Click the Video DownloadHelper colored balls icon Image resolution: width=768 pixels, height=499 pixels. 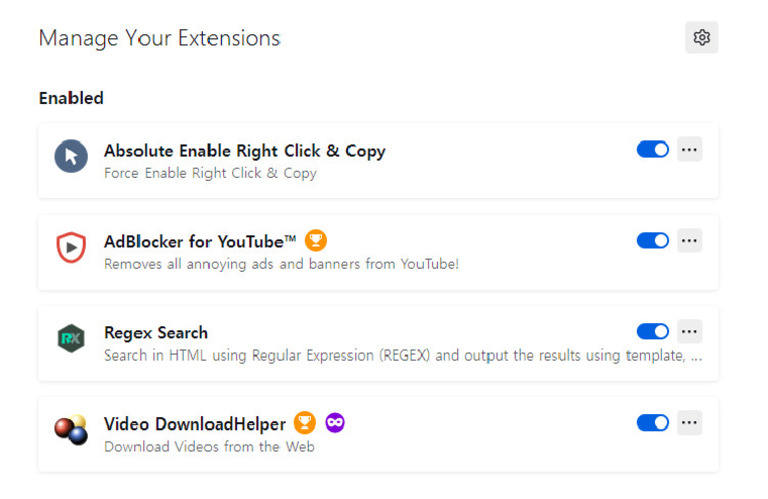point(71,429)
